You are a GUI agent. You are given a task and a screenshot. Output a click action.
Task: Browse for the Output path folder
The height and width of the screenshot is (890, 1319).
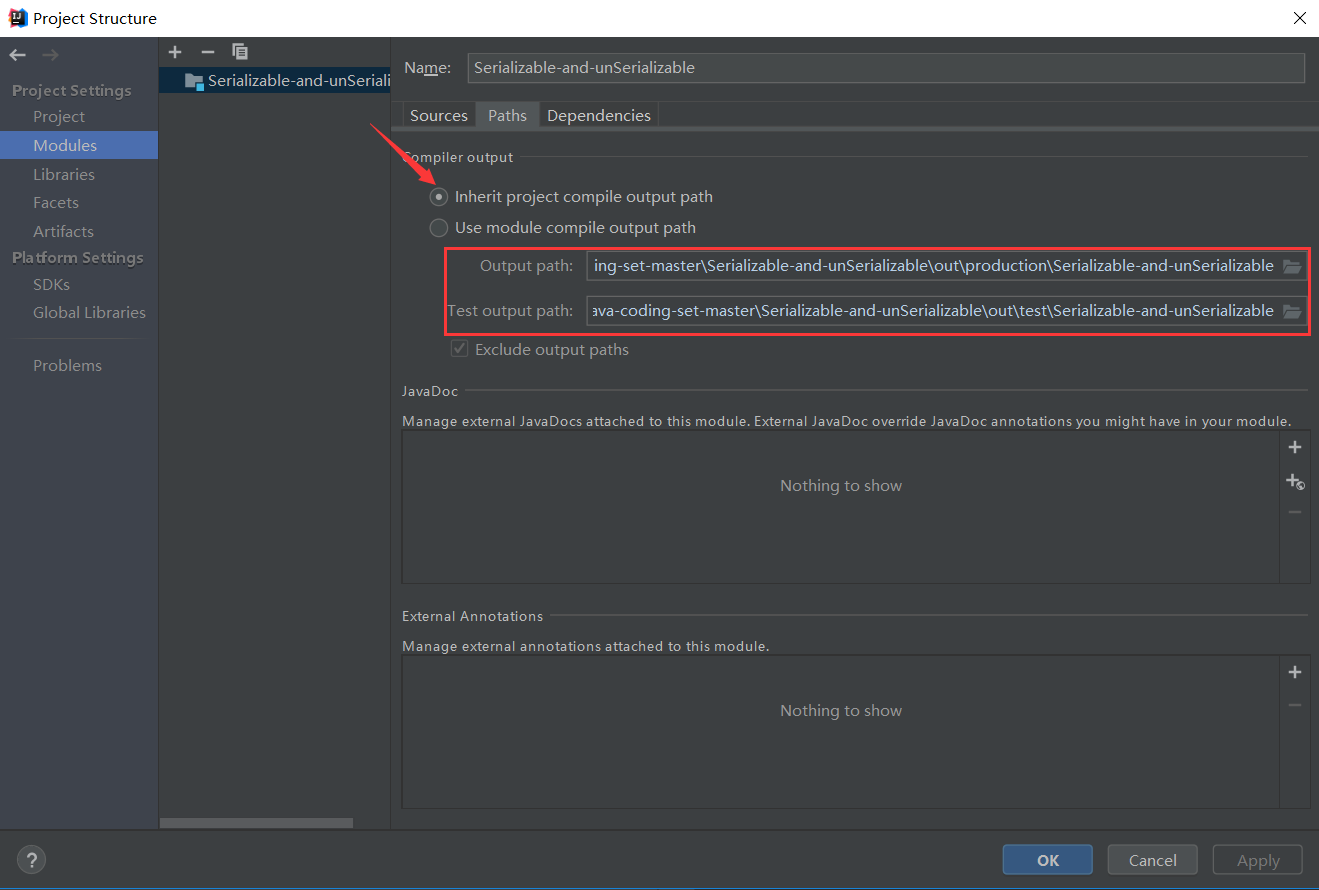coord(1292,265)
